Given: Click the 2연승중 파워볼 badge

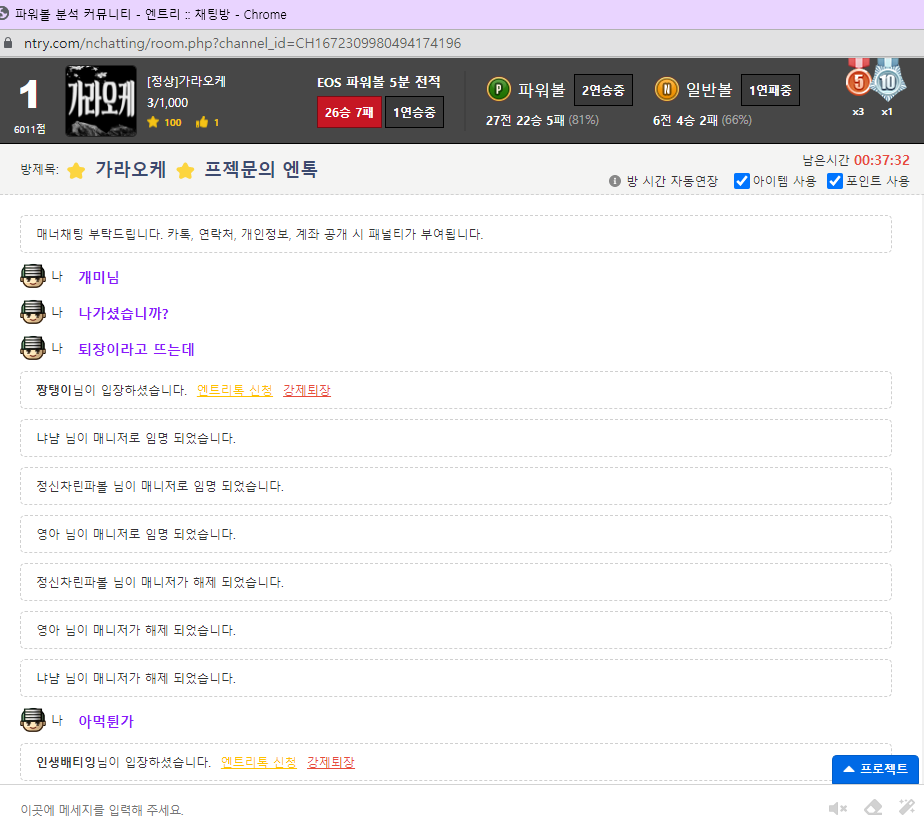Looking at the screenshot, I should coord(603,90).
